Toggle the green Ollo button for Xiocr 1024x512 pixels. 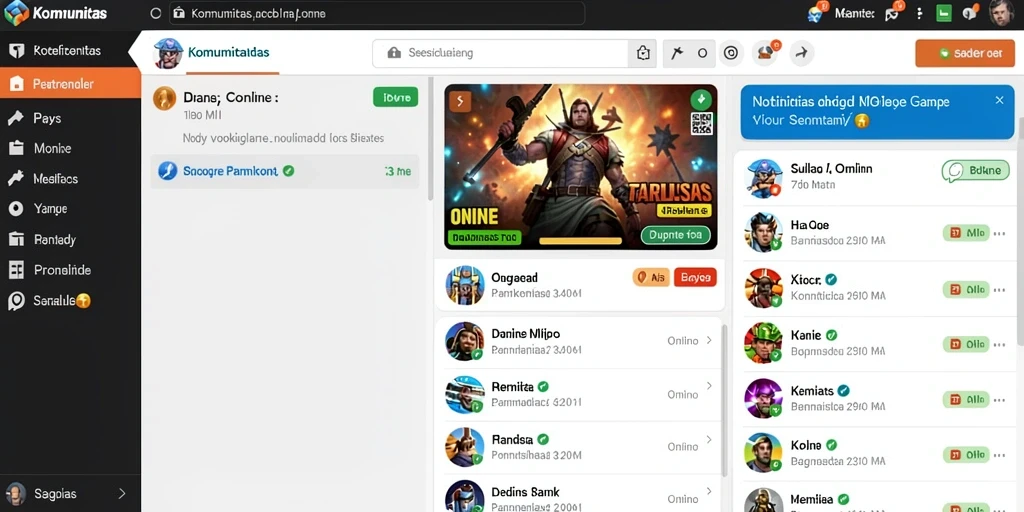pos(966,289)
